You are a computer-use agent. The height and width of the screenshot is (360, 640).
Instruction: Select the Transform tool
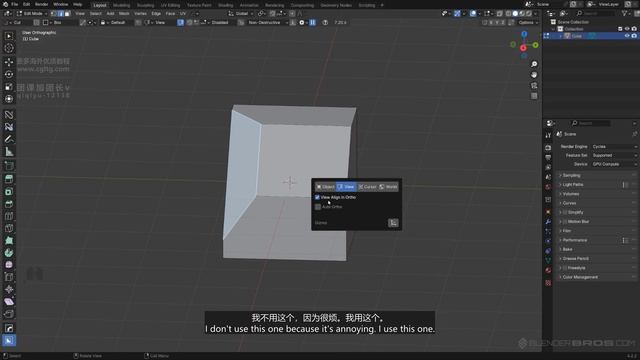click(x=9, y=99)
